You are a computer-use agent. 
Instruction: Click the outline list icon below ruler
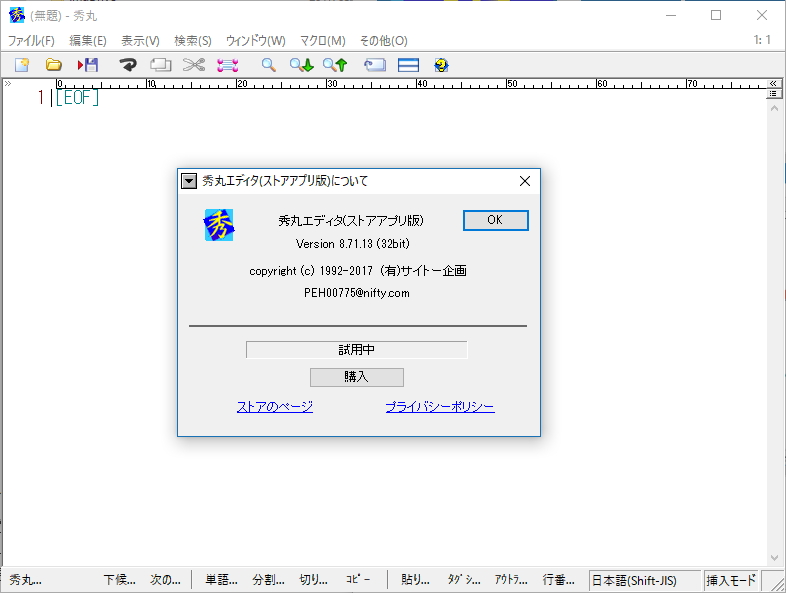point(773,94)
